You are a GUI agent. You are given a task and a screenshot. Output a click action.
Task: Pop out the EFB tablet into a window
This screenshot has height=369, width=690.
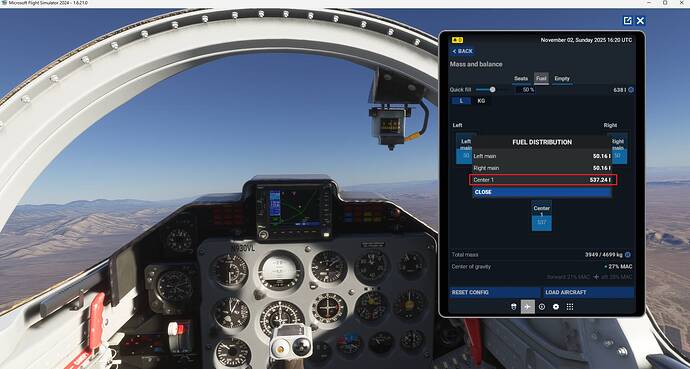click(627, 21)
